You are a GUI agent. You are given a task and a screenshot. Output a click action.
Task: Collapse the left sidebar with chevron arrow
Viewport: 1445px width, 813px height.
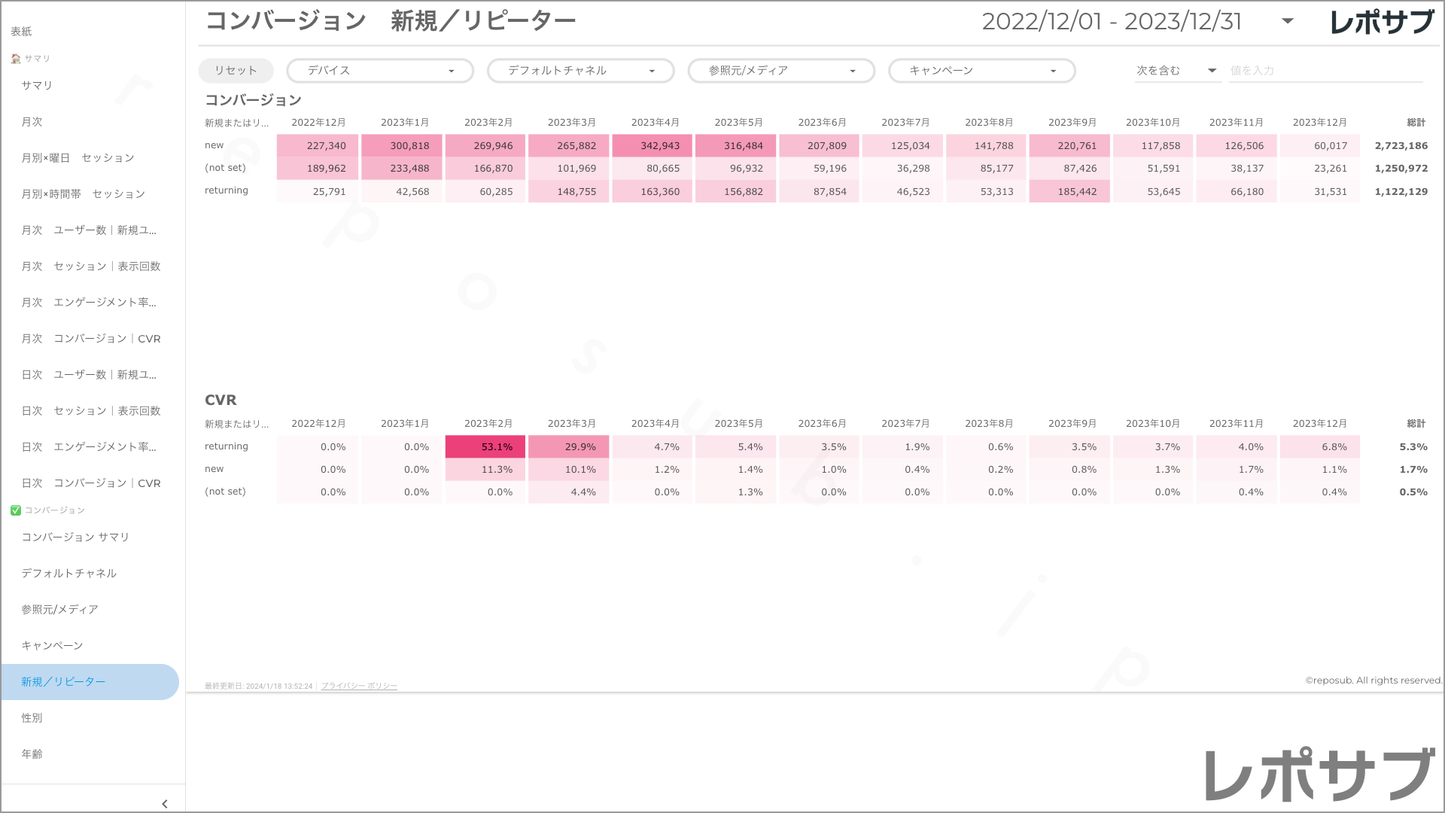pos(164,803)
